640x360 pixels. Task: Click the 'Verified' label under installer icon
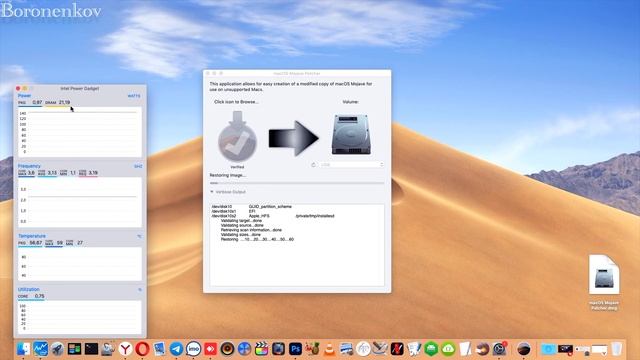[x=237, y=167]
